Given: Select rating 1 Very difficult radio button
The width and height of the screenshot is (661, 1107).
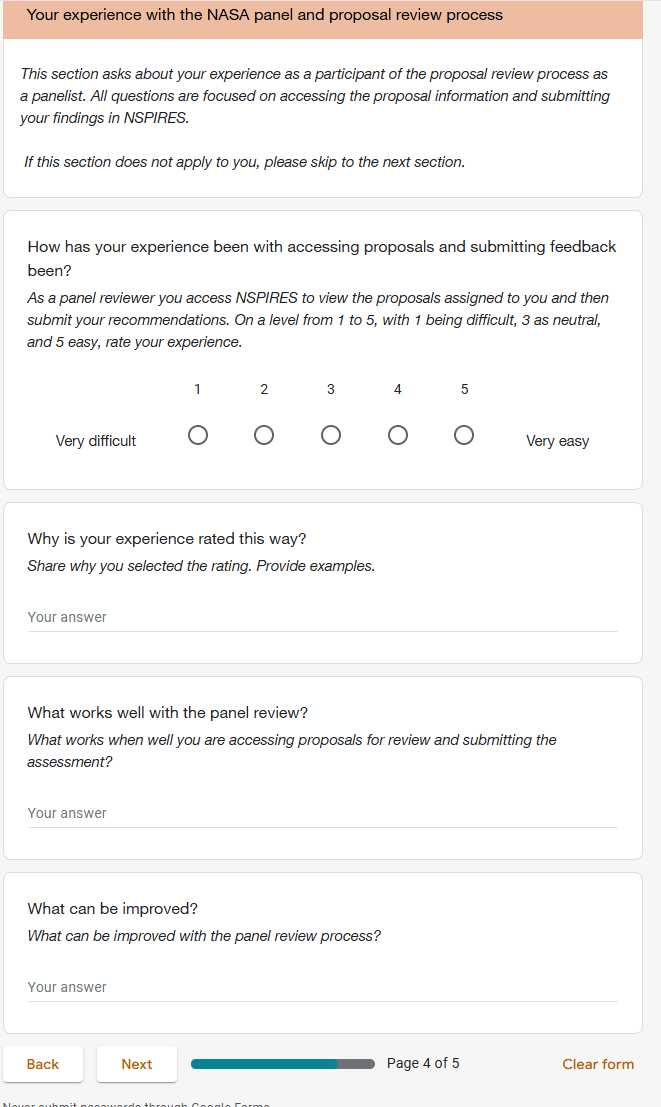Looking at the screenshot, I should 198,435.
